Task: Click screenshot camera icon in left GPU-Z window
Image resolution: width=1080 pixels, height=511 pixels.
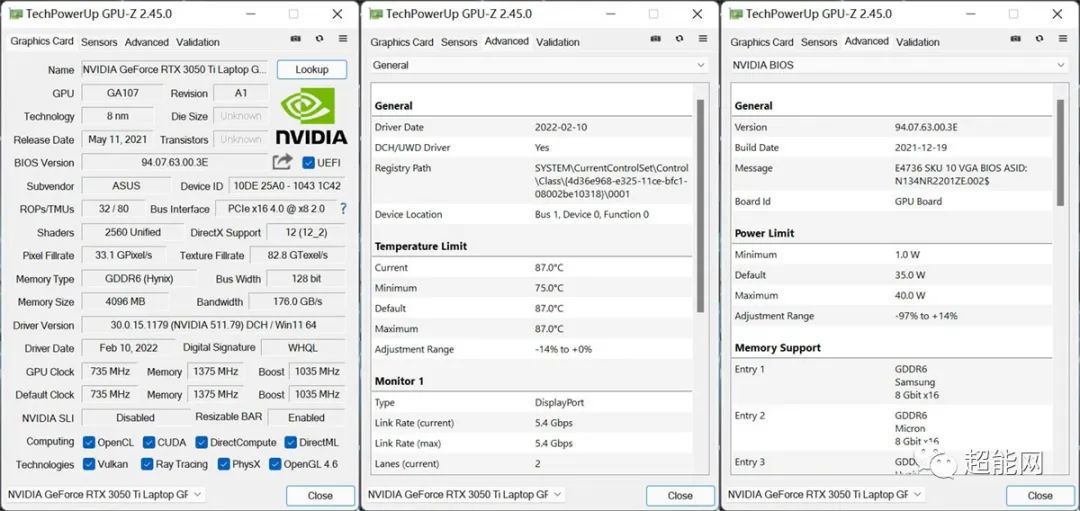Action: coord(295,39)
